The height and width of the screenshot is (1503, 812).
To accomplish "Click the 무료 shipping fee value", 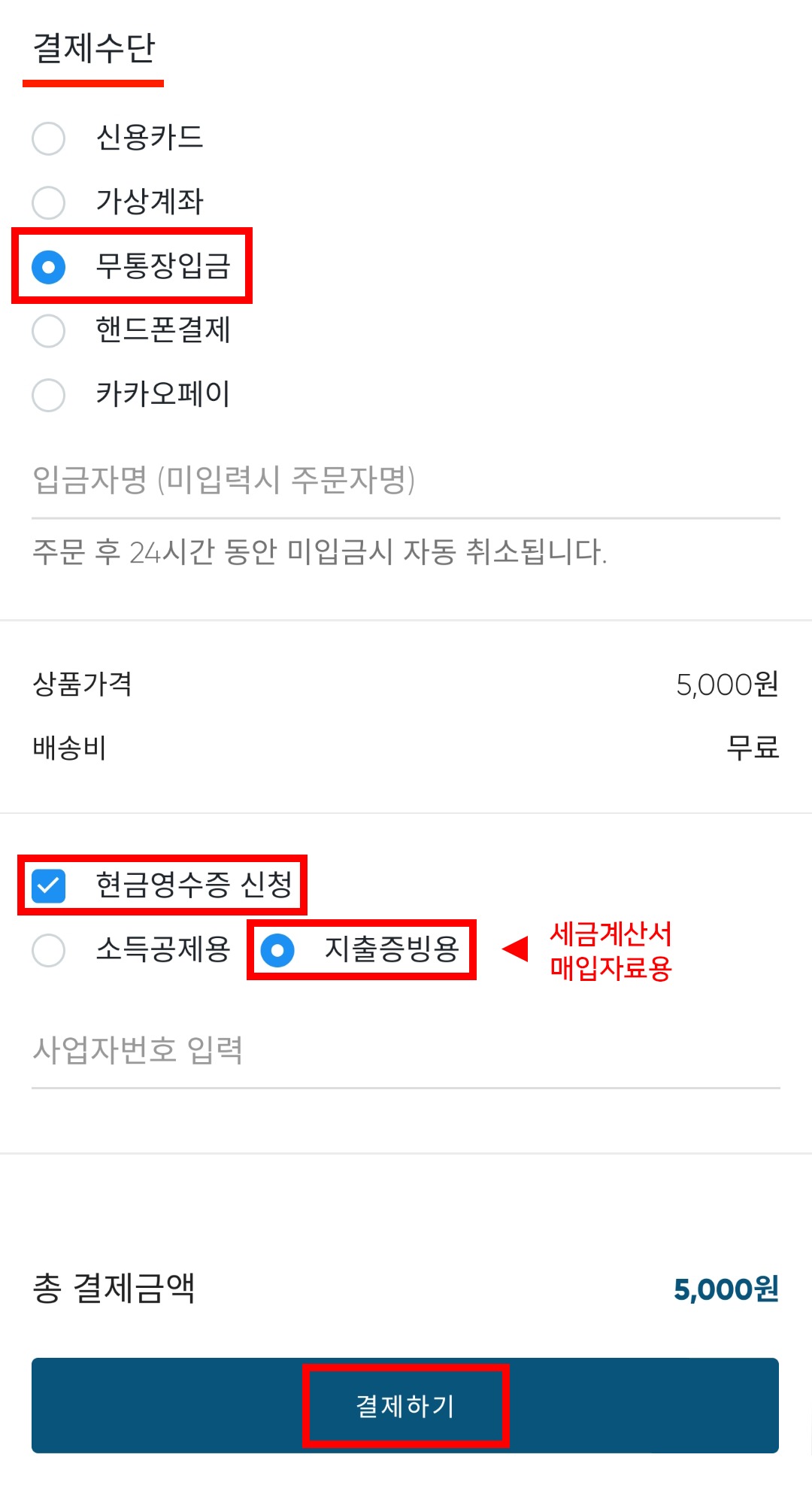I will [x=752, y=748].
